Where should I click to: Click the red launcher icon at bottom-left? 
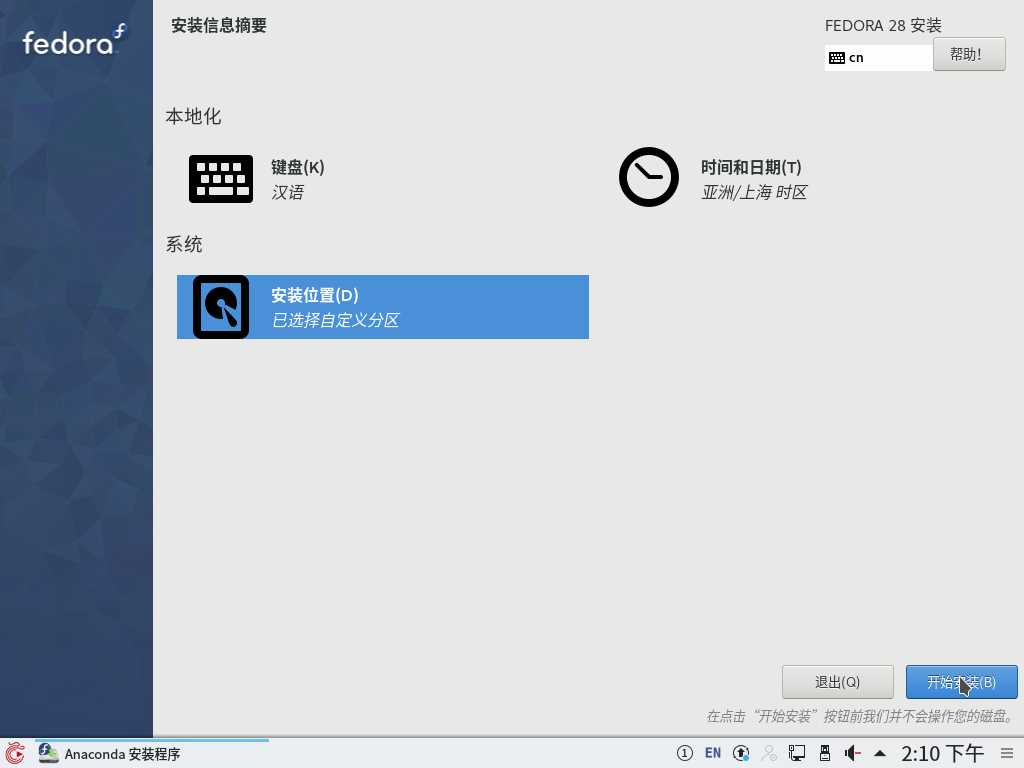[x=13, y=753]
